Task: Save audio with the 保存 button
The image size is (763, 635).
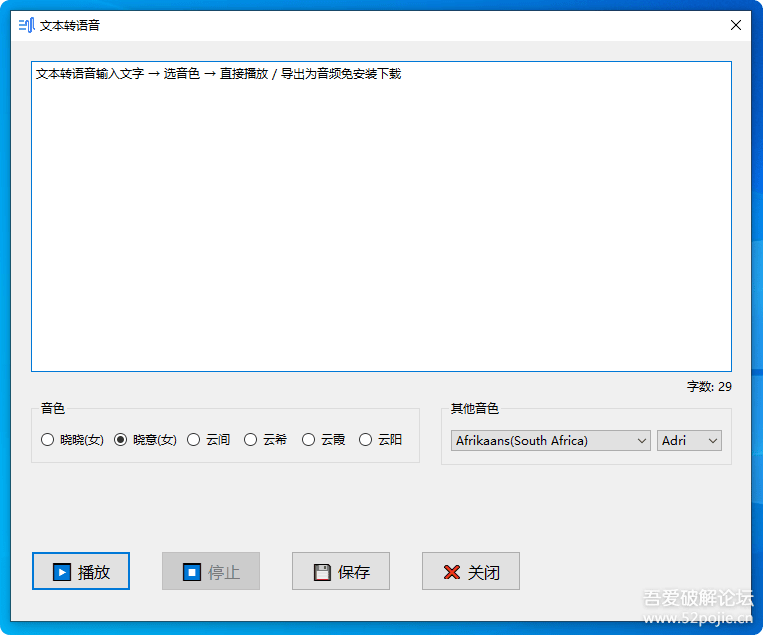Action: (x=341, y=571)
